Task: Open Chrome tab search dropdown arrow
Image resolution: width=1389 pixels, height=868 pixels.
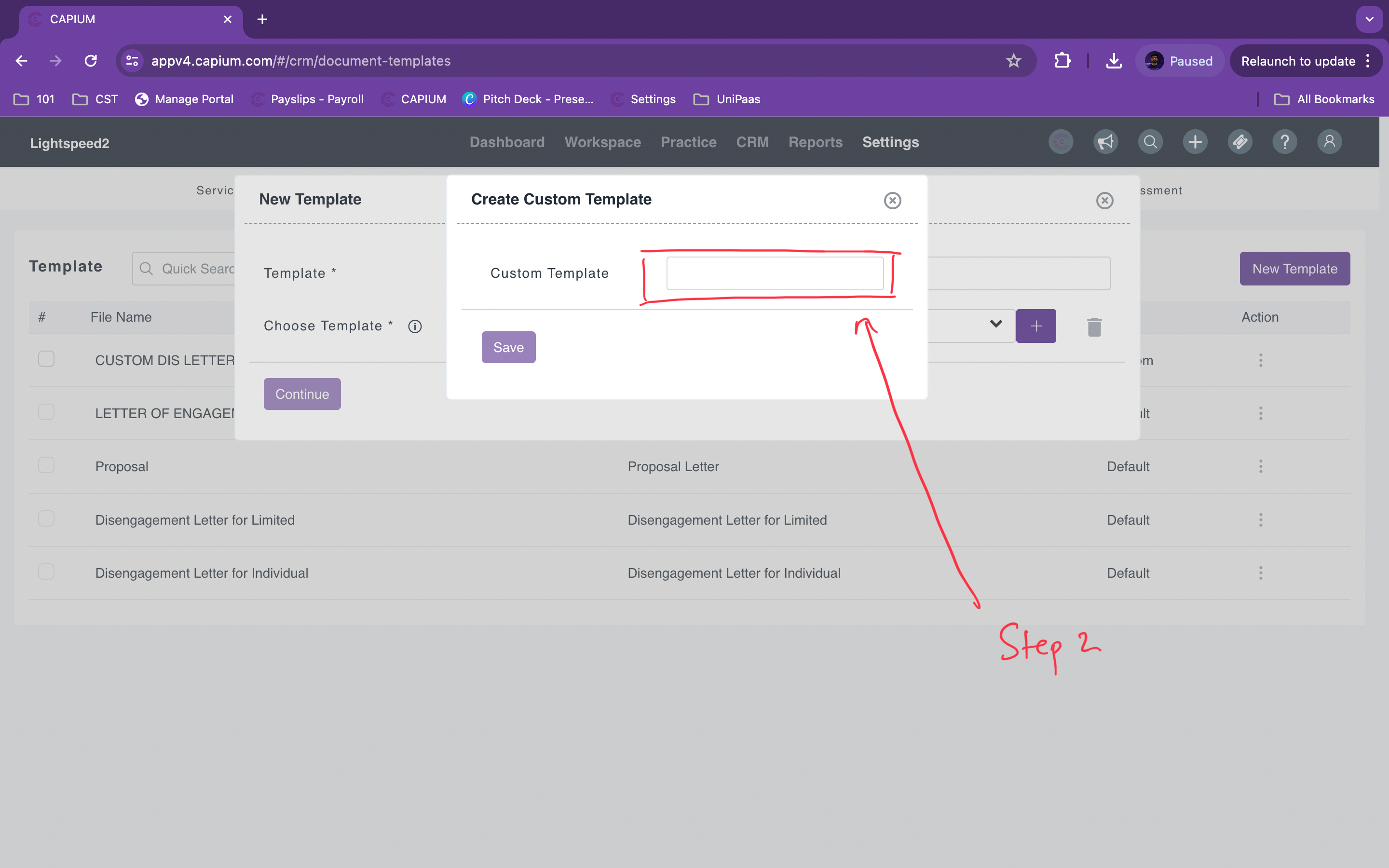Action: (1370, 19)
